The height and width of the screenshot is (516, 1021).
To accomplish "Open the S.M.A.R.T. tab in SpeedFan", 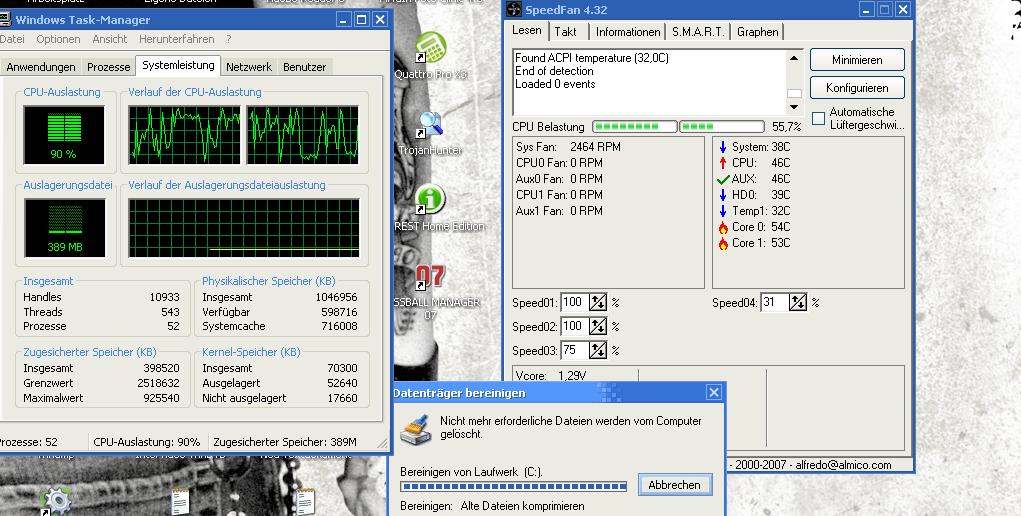I will point(698,32).
